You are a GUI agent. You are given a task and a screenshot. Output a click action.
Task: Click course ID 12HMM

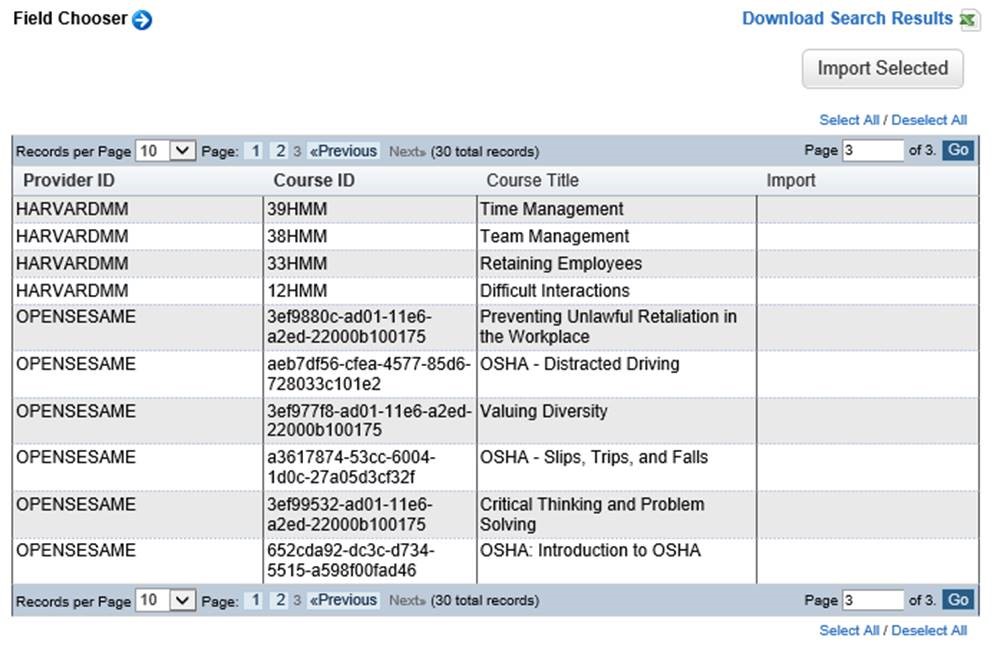297,291
